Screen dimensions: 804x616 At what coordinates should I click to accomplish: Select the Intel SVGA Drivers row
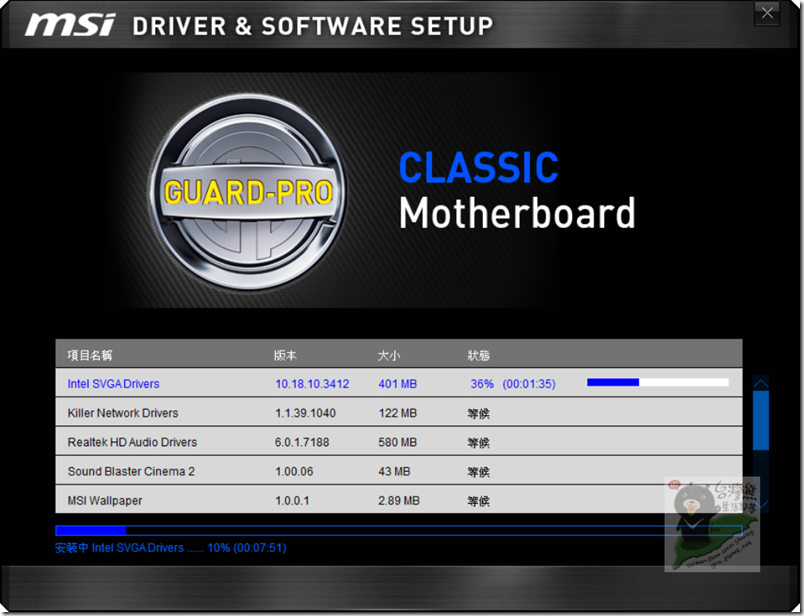(398, 383)
